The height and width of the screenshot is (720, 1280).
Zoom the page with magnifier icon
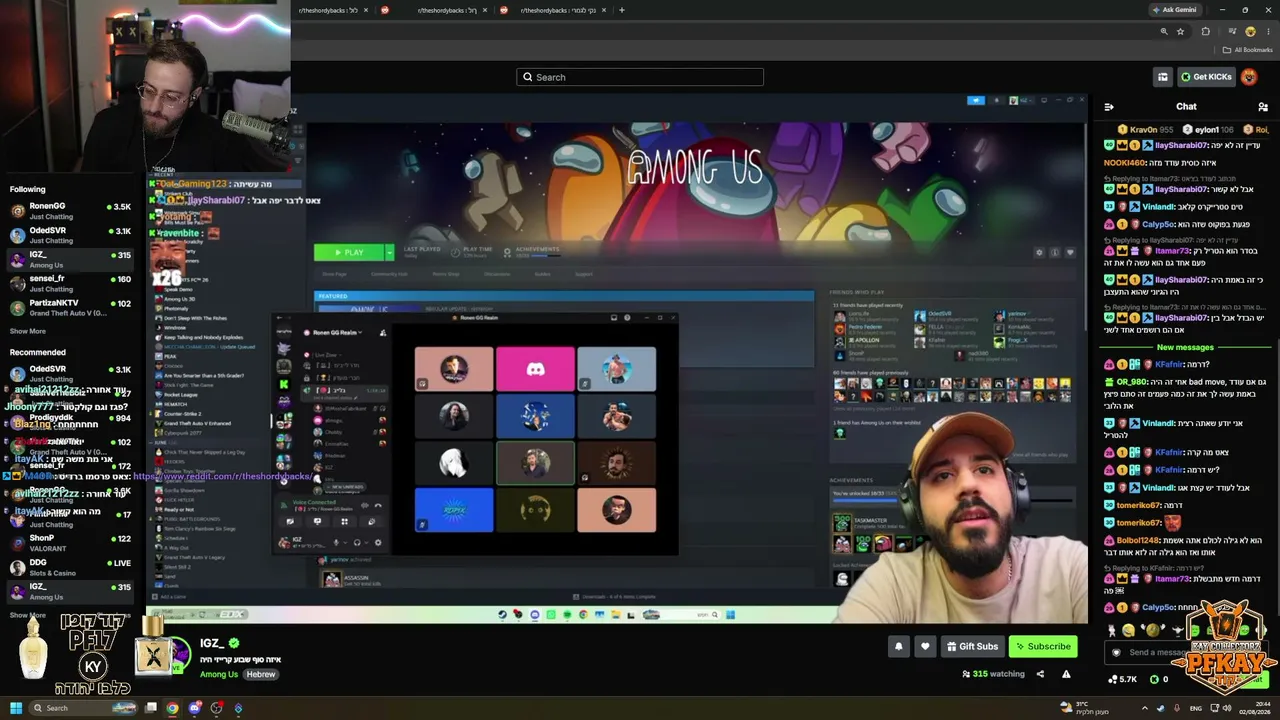click(x=1164, y=32)
